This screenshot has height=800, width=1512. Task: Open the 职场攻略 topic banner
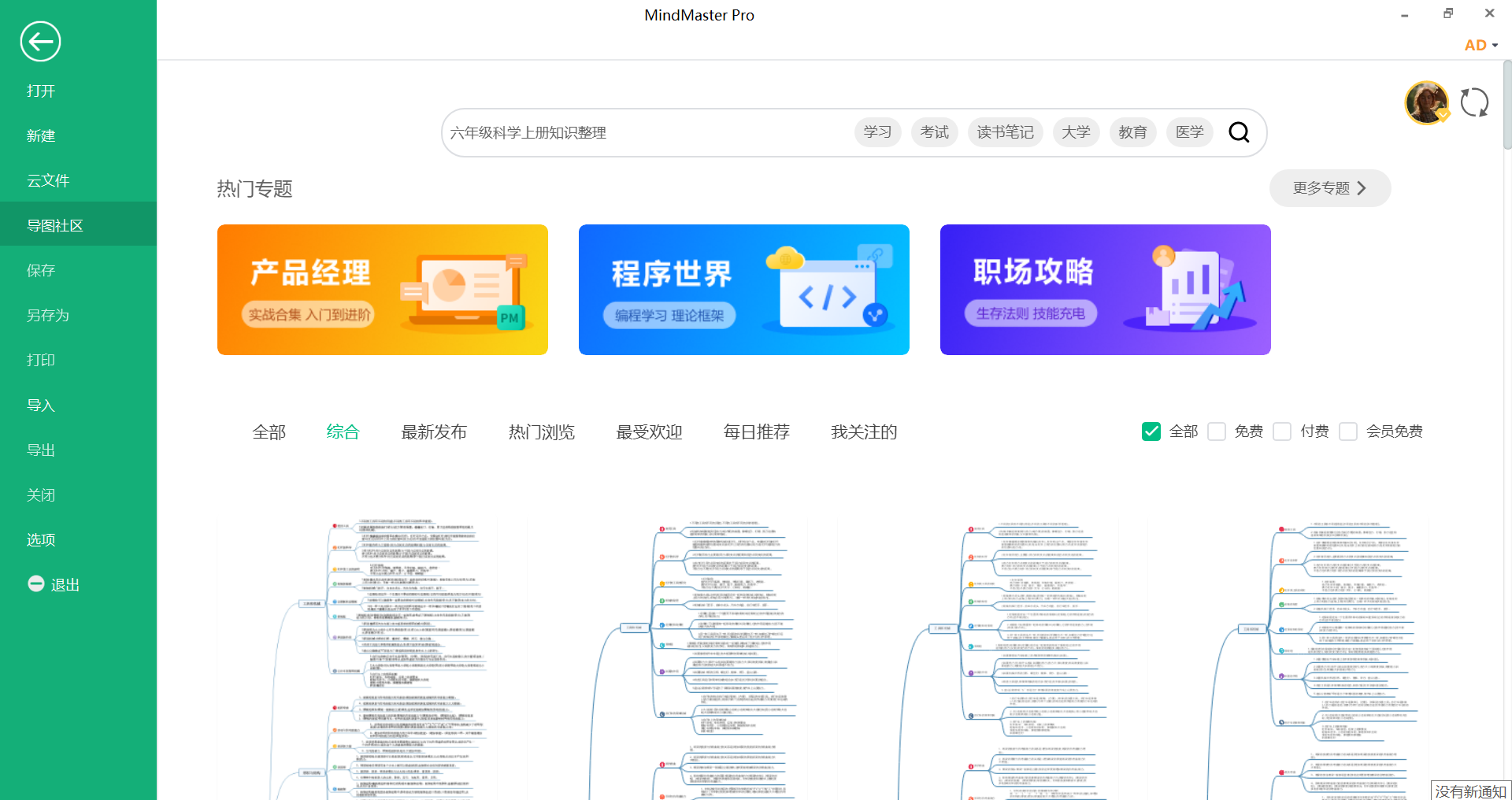(x=1106, y=290)
